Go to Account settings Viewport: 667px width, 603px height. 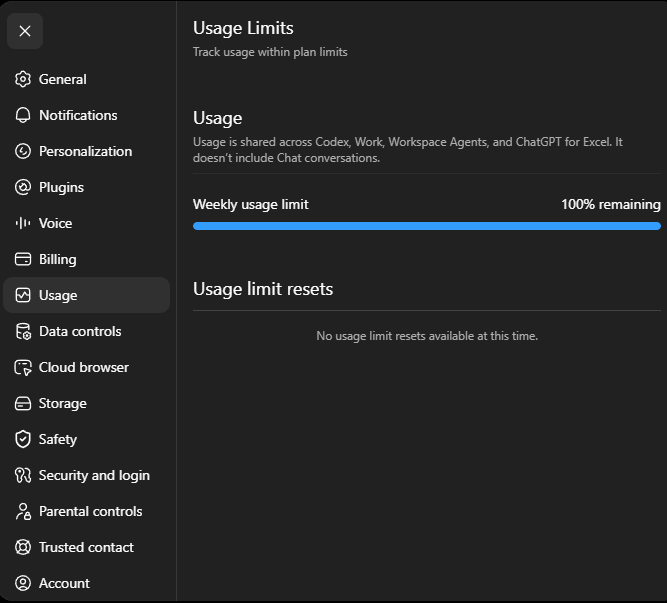coord(86,583)
